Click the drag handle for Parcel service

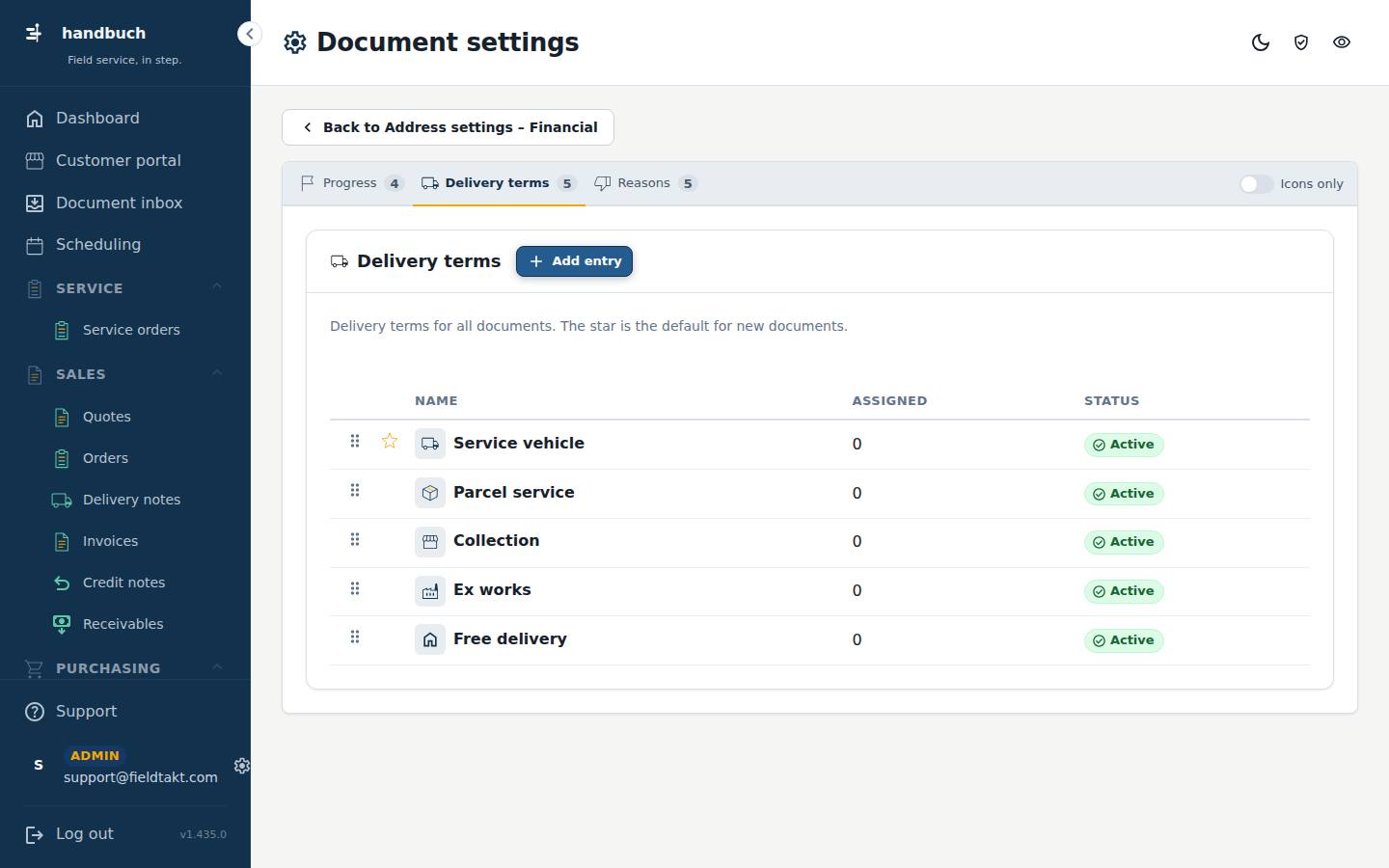[355, 490]
